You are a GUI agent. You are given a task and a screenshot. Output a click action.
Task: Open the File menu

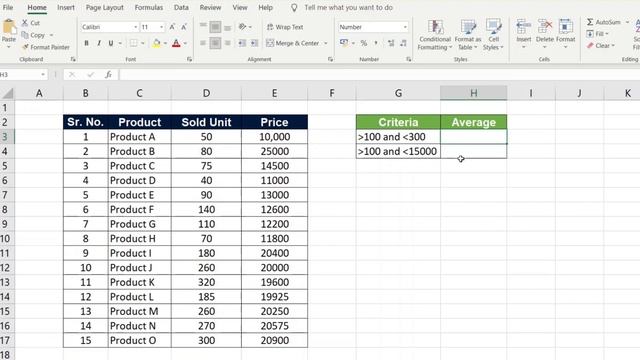coord(8,7)
